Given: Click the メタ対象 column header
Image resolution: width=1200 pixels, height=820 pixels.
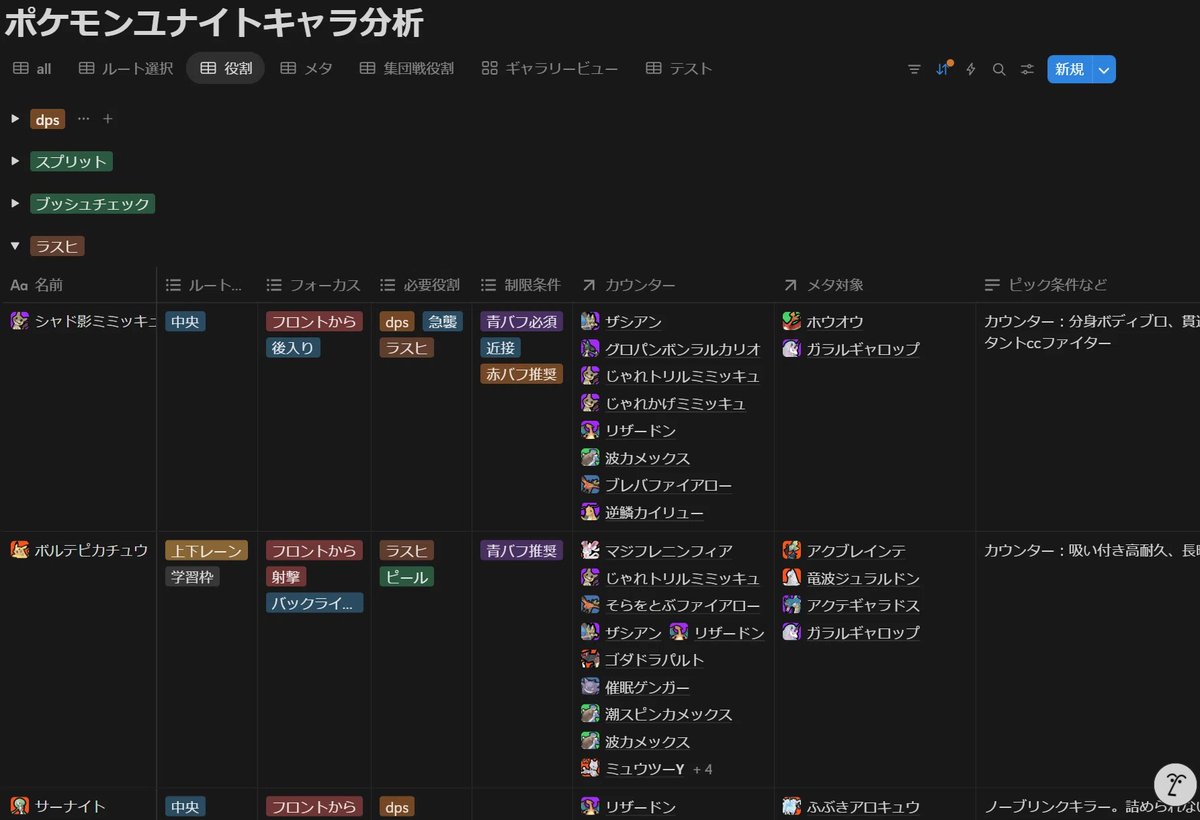Looking at the screenshot, I should (874, 285).
